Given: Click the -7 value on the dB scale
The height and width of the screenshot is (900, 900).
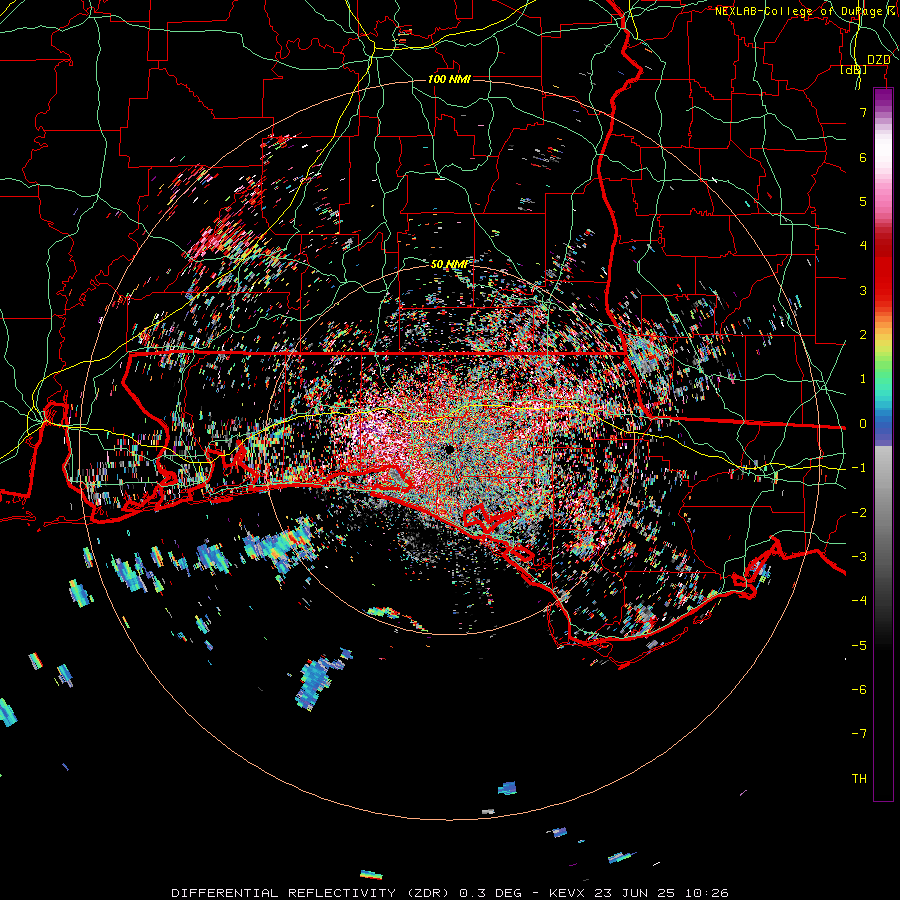Looking at the screenshot, I should pyautogui.click(x=859, y=734).
